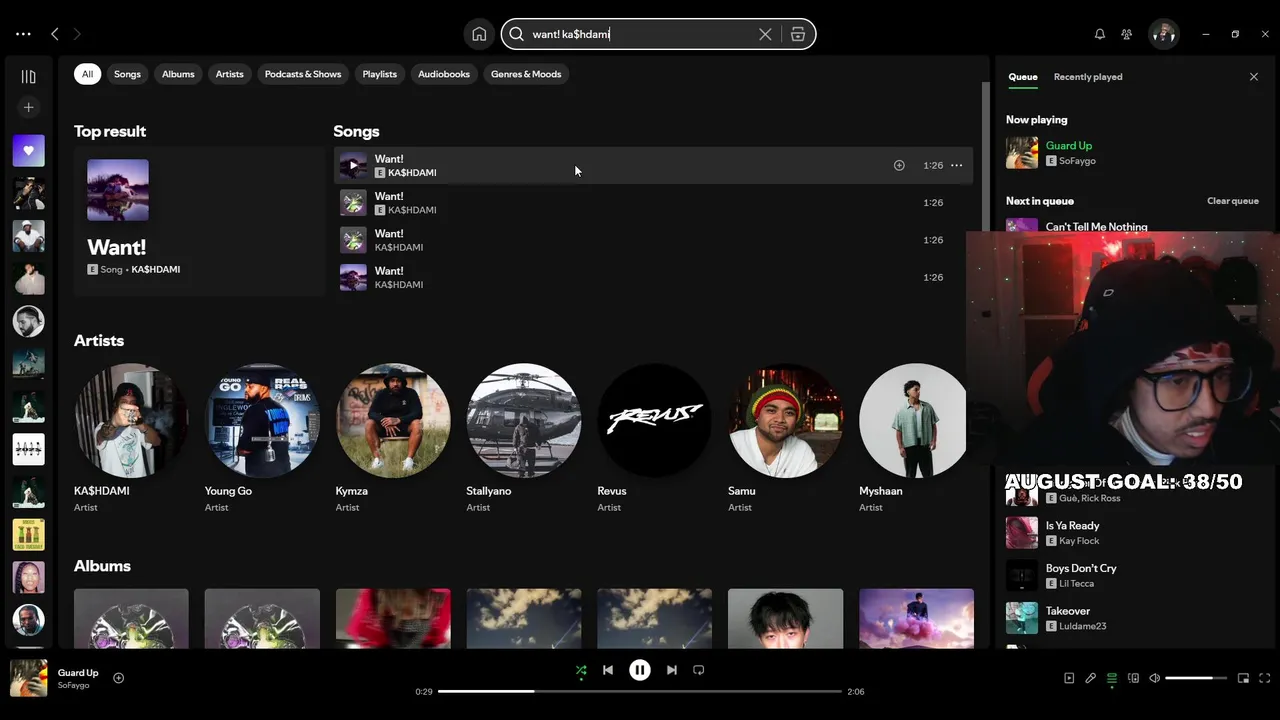
Task: Toggle shuffle playback
Action: click(581, 670)
